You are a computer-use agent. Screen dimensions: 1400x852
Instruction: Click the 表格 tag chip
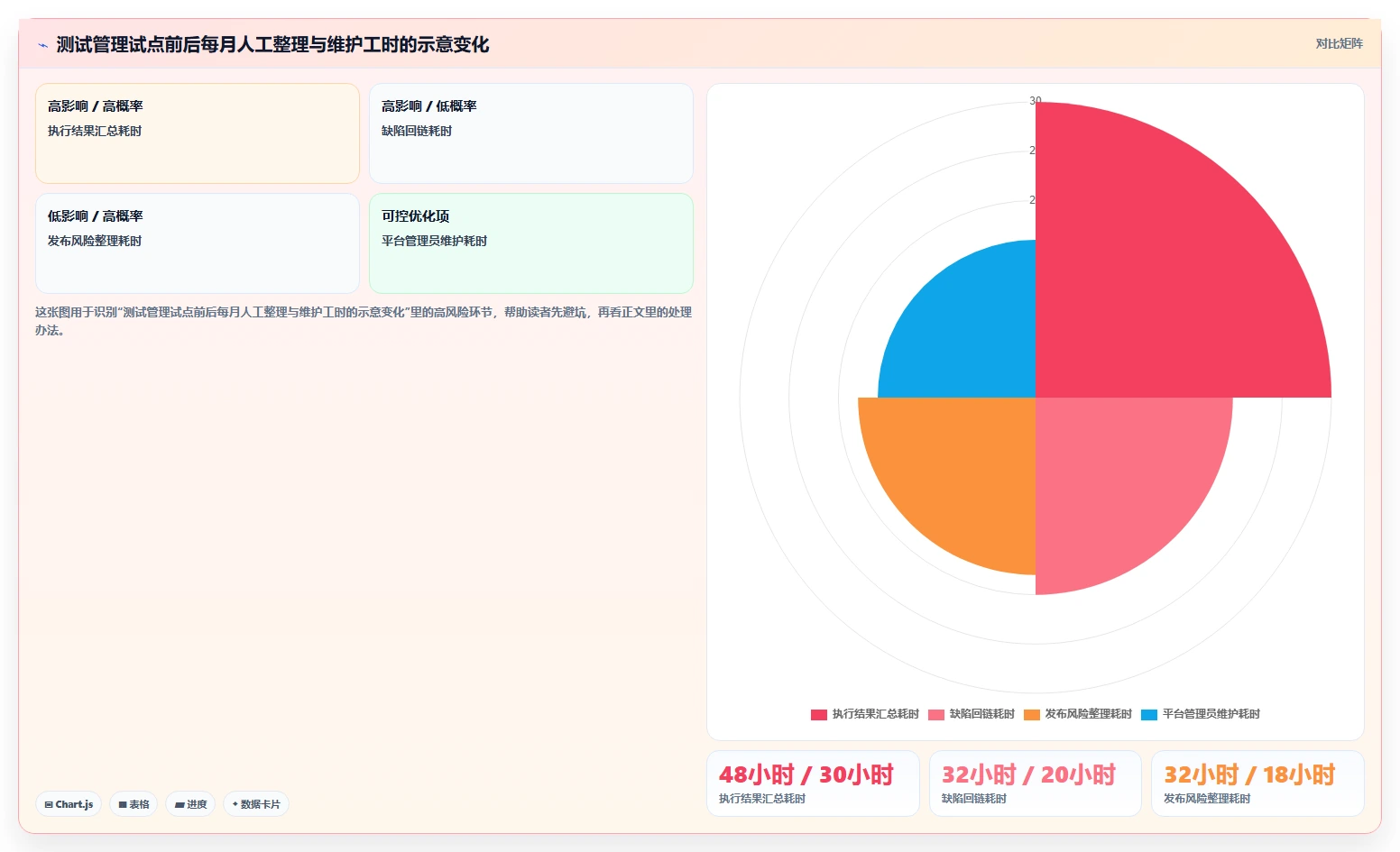click(134, 804)
